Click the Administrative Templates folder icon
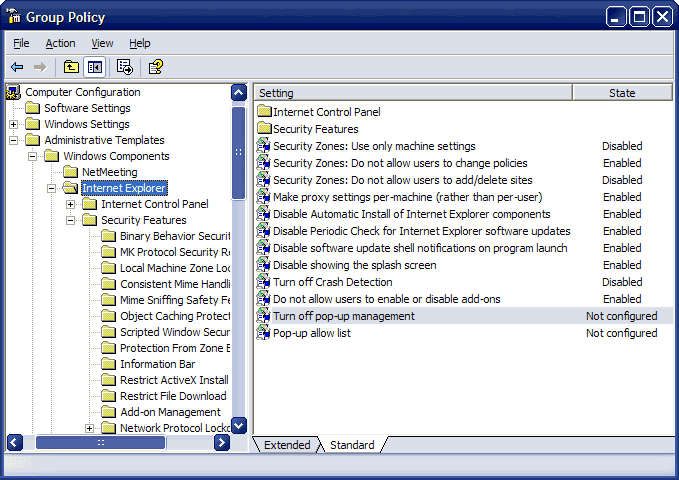This screenshot has width=679, height=480. pos(32,140)
